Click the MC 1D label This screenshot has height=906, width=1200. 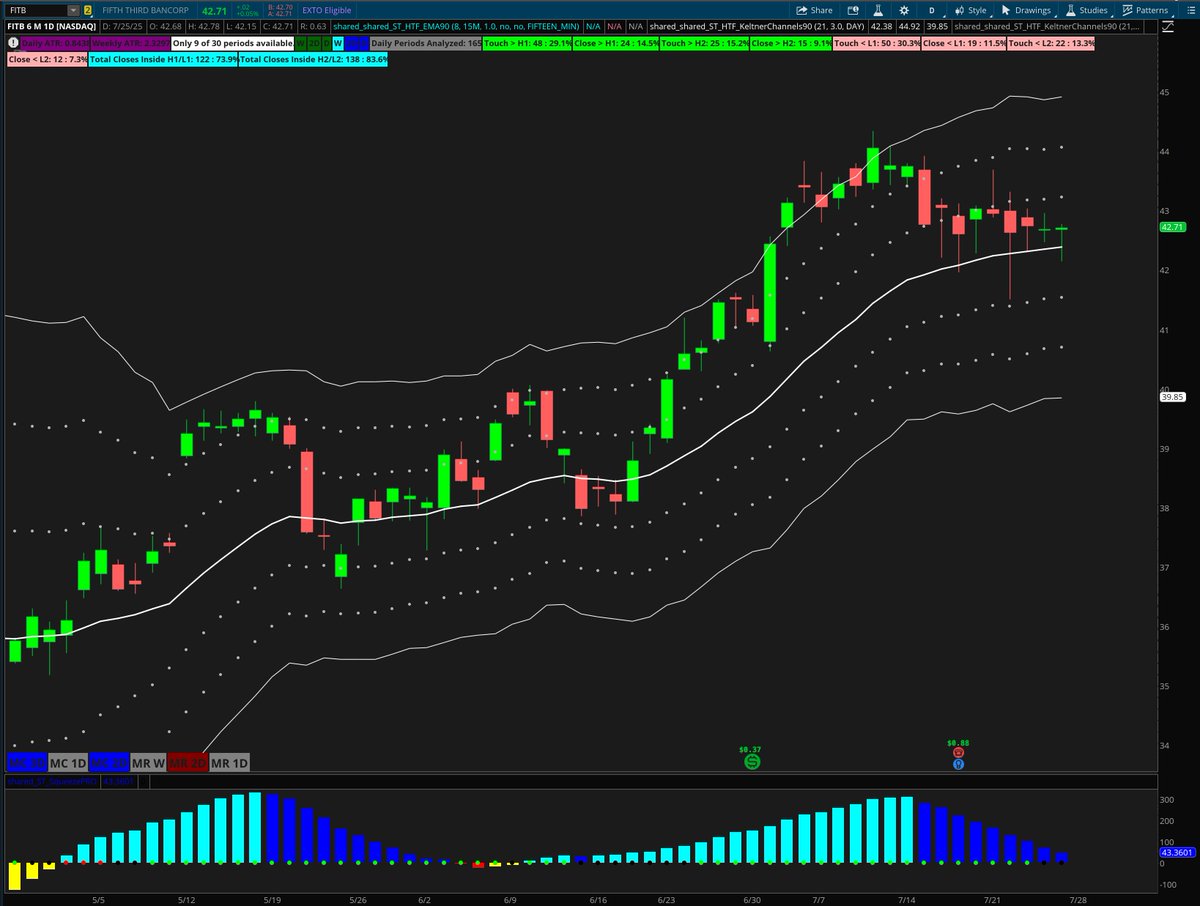67,762
